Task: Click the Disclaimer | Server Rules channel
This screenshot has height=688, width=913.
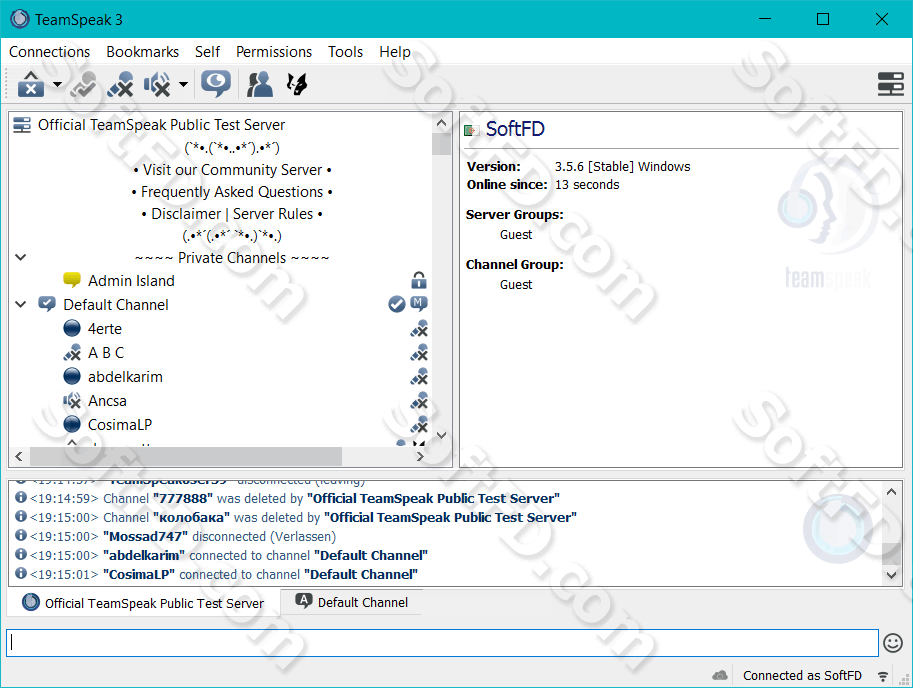Action: point(232,214)
